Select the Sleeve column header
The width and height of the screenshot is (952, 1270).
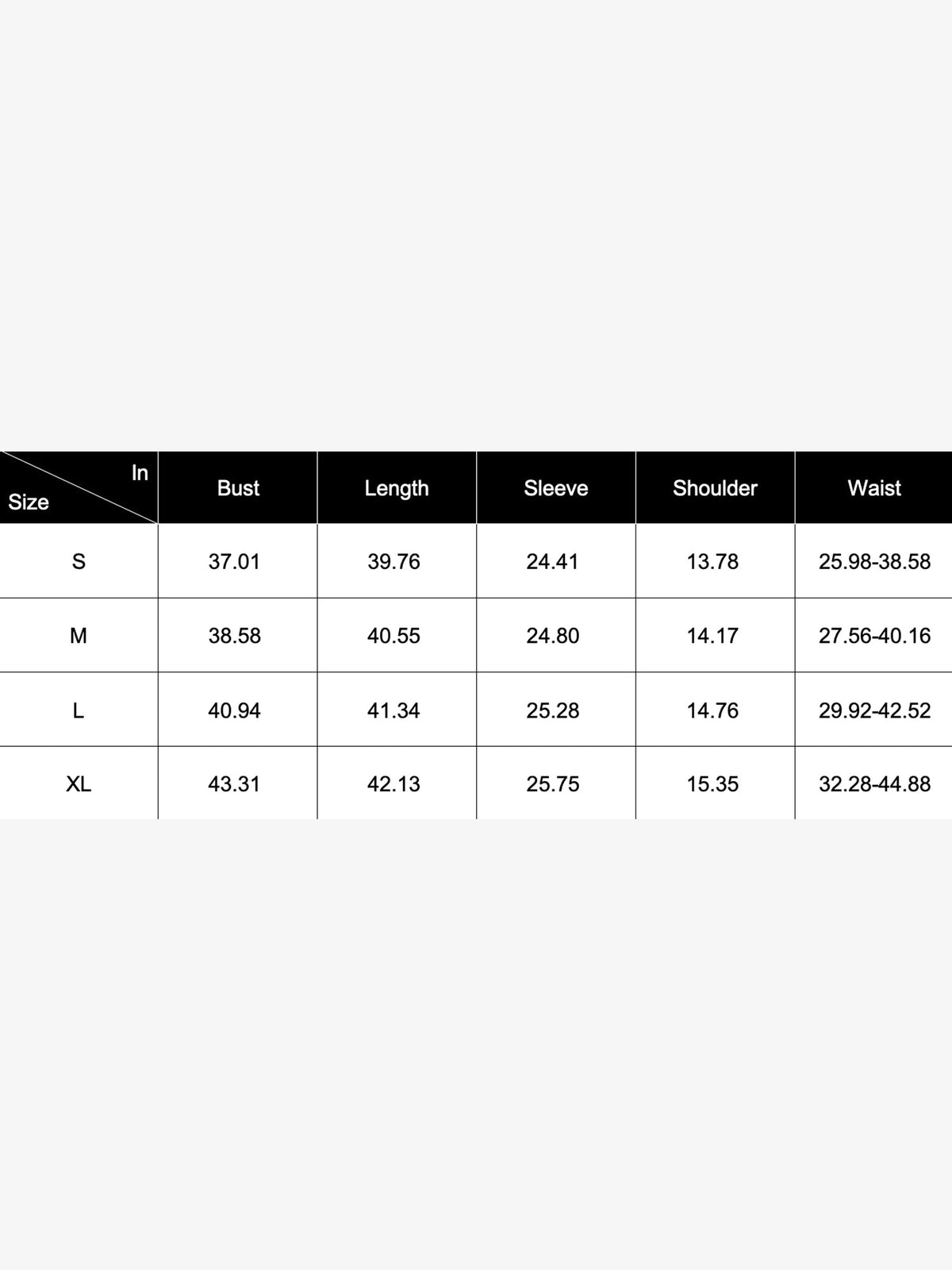(556, 487)
